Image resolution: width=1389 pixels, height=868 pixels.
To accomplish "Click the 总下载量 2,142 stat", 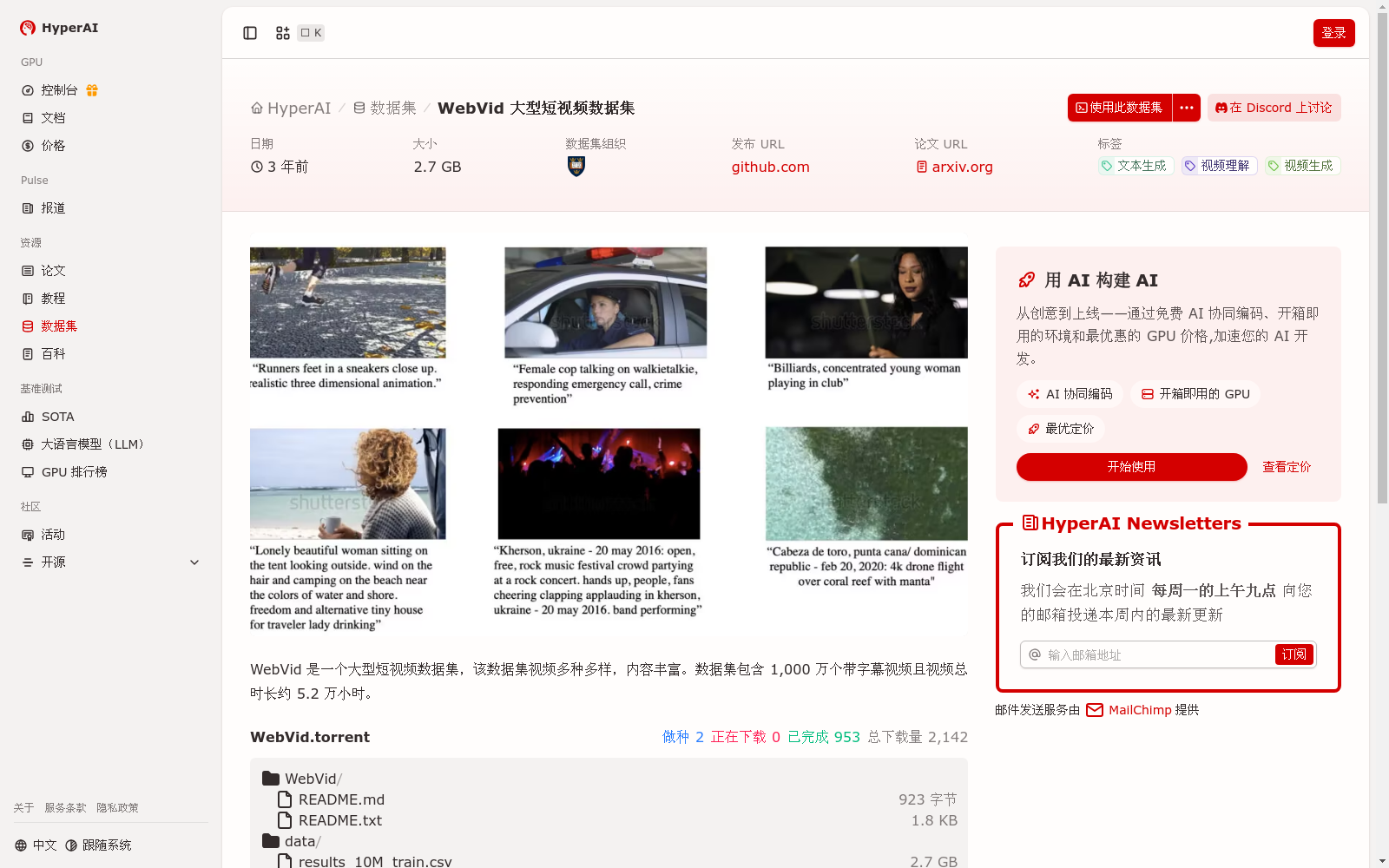I will point(918,737).
